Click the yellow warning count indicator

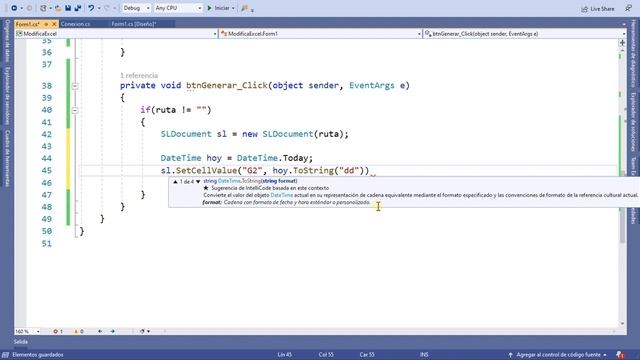[x=78, y=331]
